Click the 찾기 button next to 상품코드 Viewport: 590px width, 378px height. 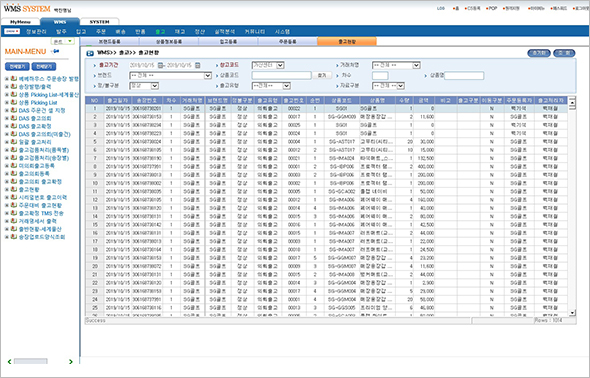[x=322, y=76]
